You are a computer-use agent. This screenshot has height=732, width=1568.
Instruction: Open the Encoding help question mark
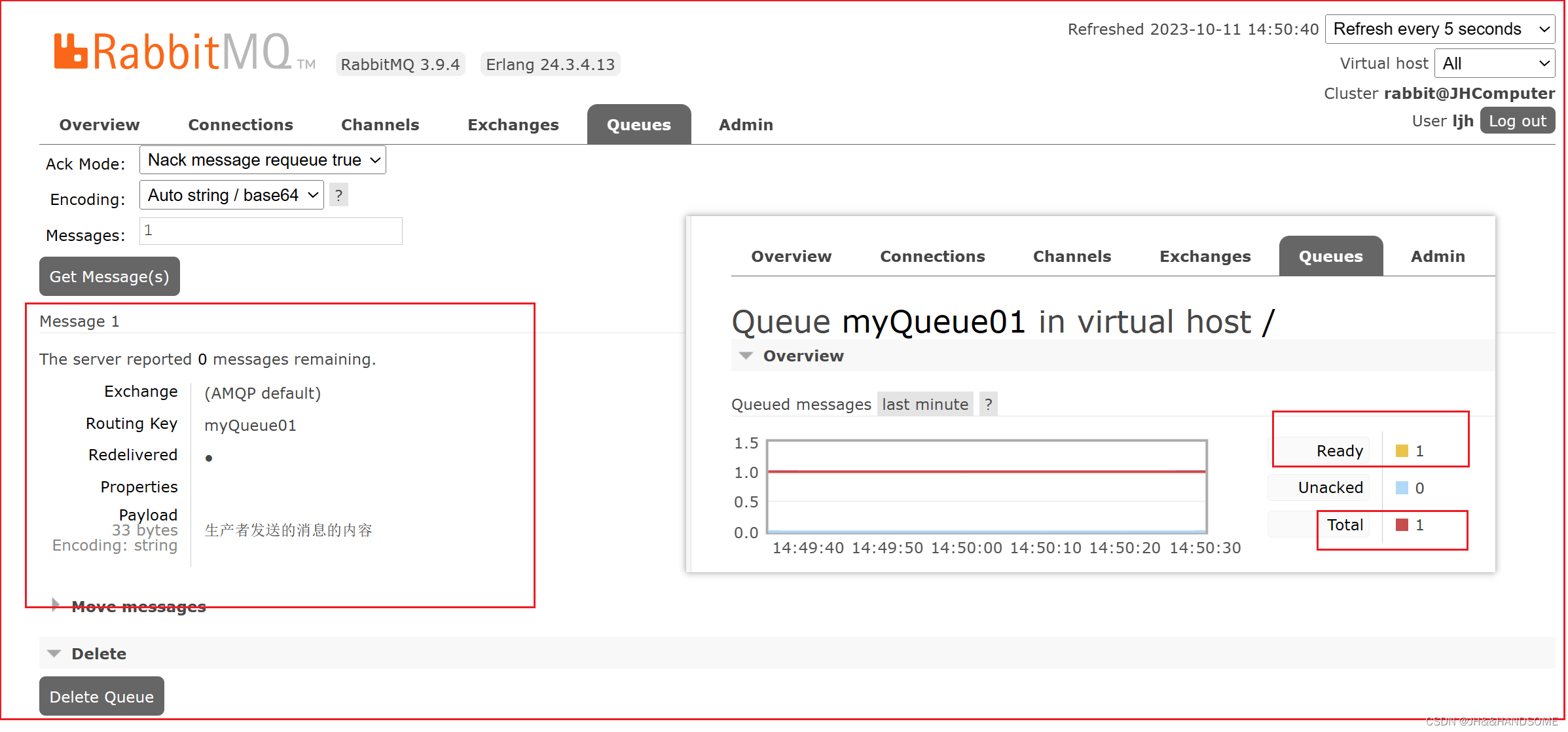pos(338,195)
